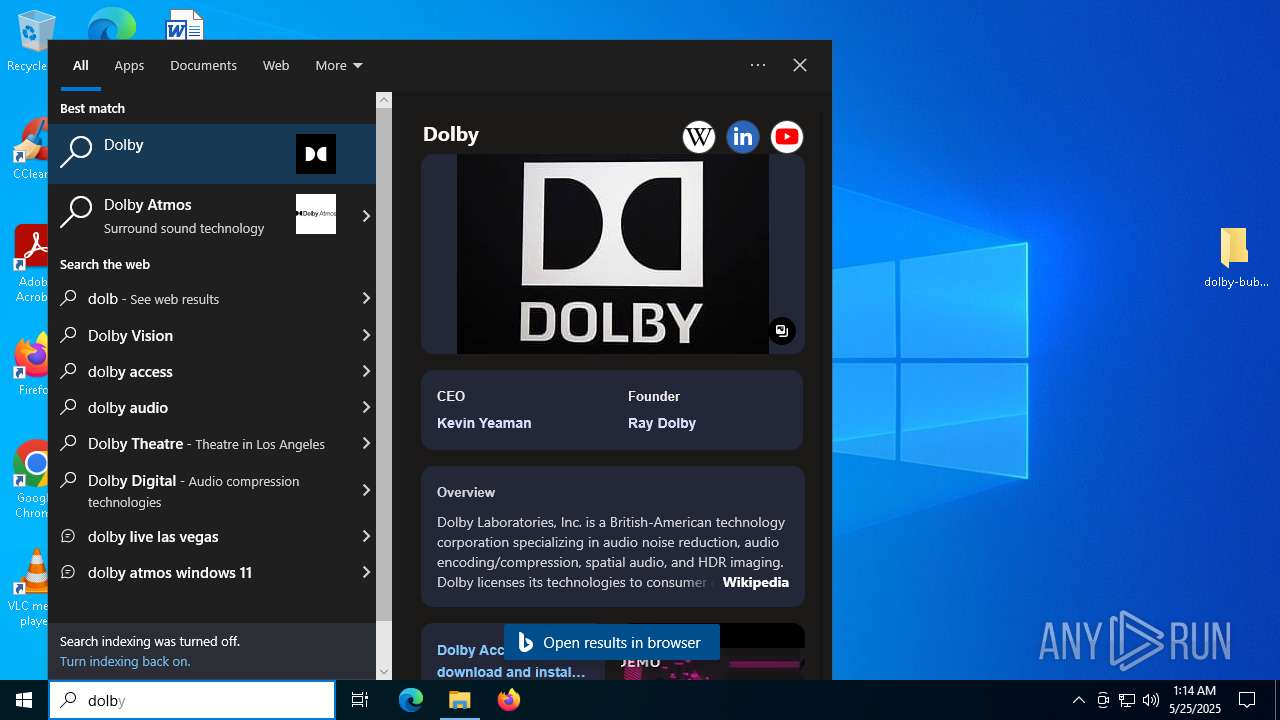
Task: Open the Windows Start menu
Action: 24,700
